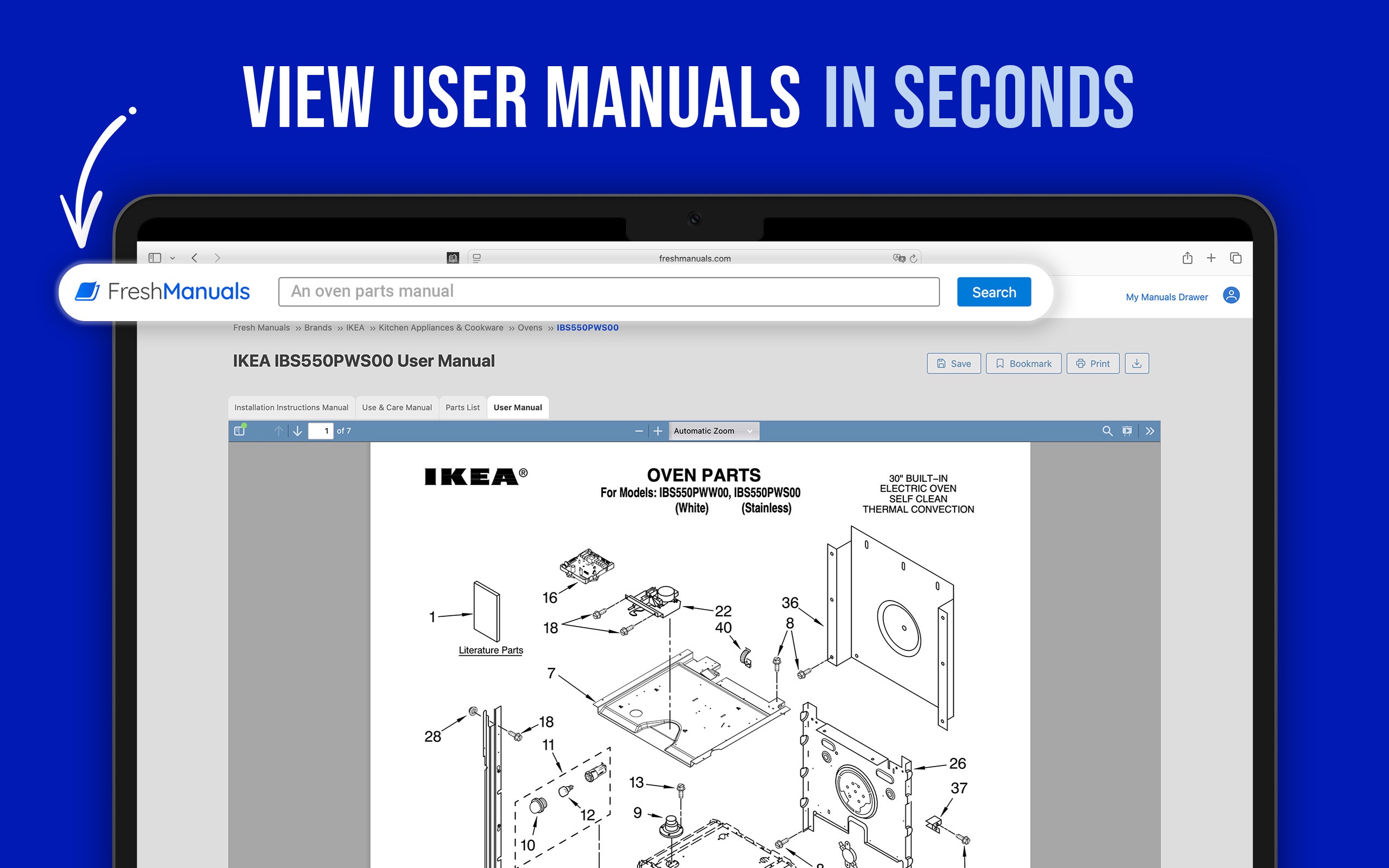Zoom out with the minus icon
Viewport: 1389px width, 868px height.
click(639, 431)
